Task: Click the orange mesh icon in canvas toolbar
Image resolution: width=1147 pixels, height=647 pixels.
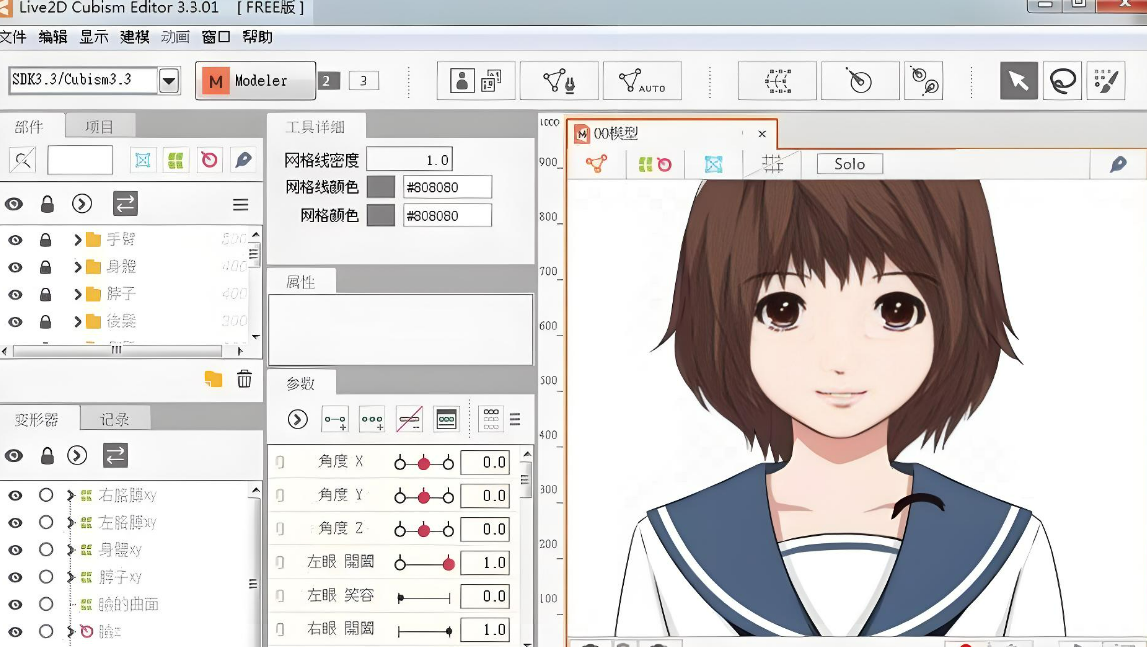Action: click(597, 164)
